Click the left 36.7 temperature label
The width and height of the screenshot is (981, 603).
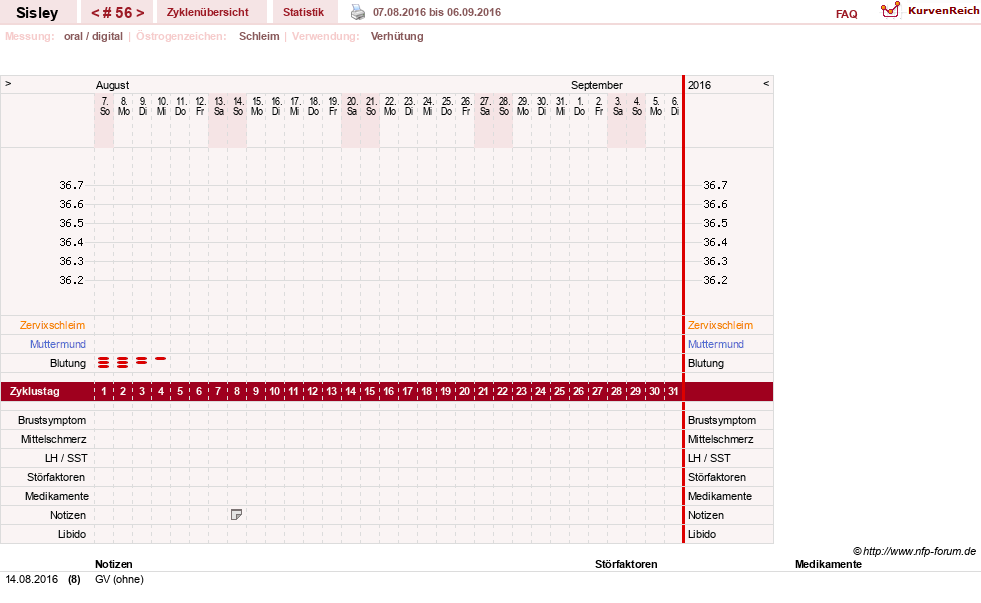click(x=71, y=185)
